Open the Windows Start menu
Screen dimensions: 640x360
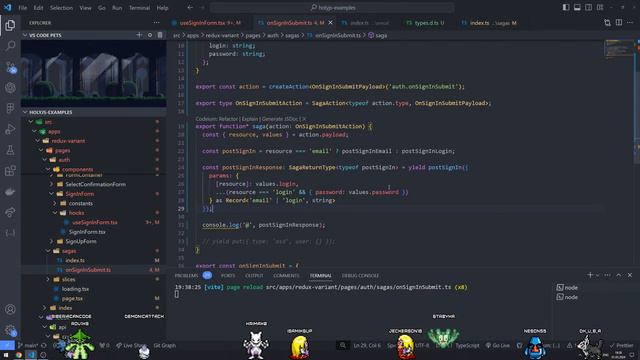tap(6, 355)
